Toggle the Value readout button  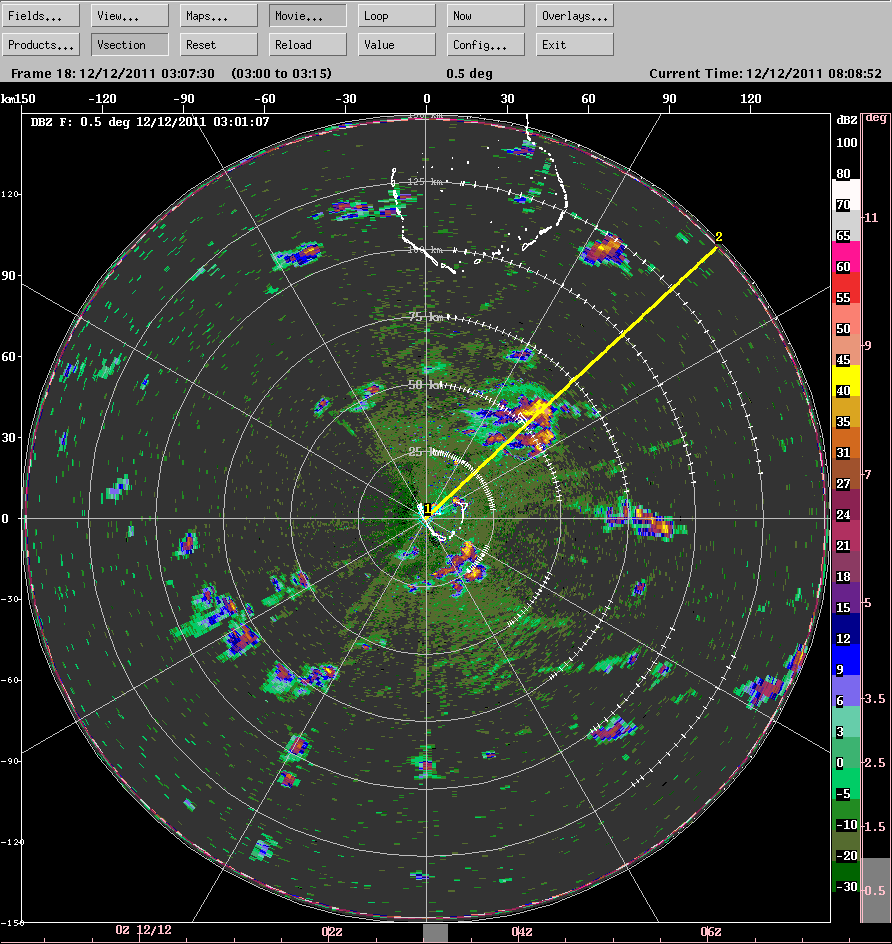[397, 45]
